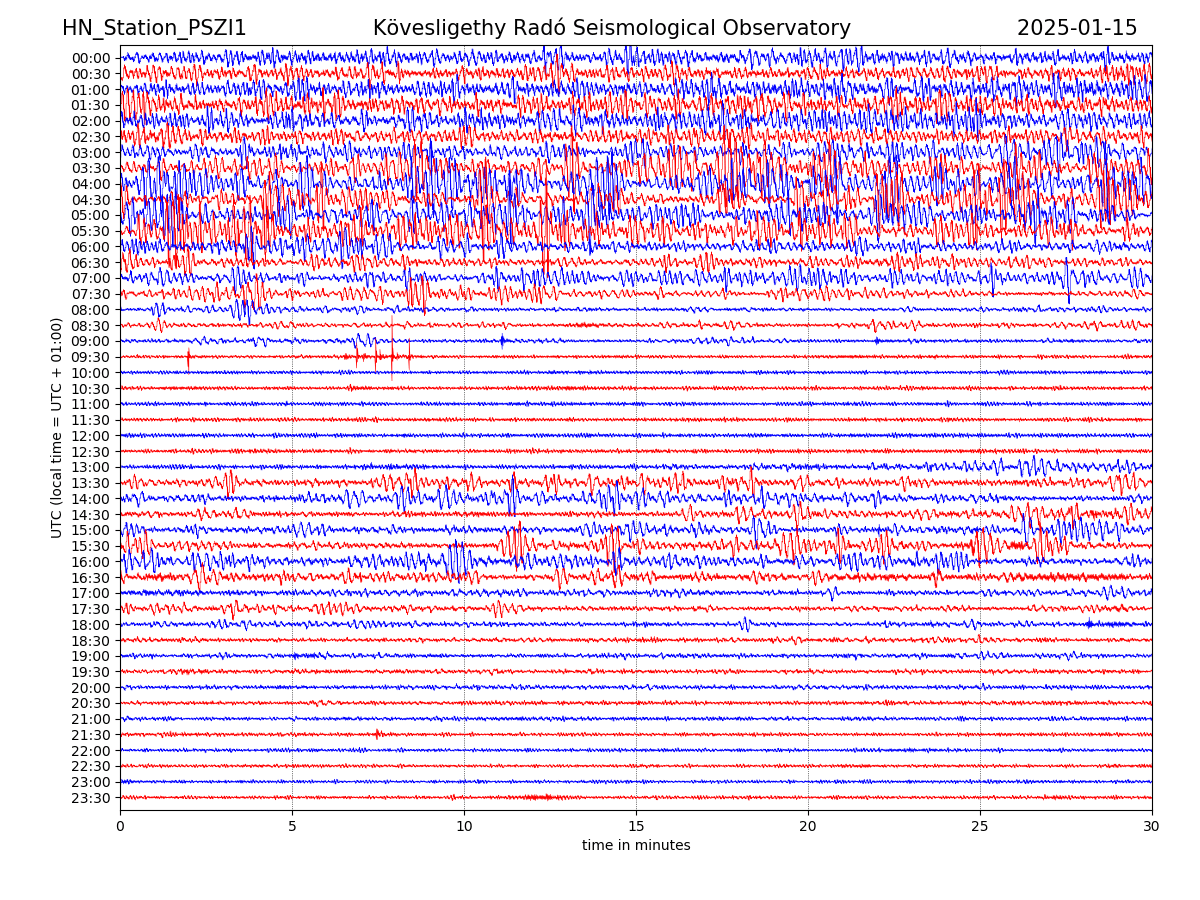Click the HN_Station_PSZI1 station title
The width and height of the screenshot is (1200, 900).
(x=154, y=29)
